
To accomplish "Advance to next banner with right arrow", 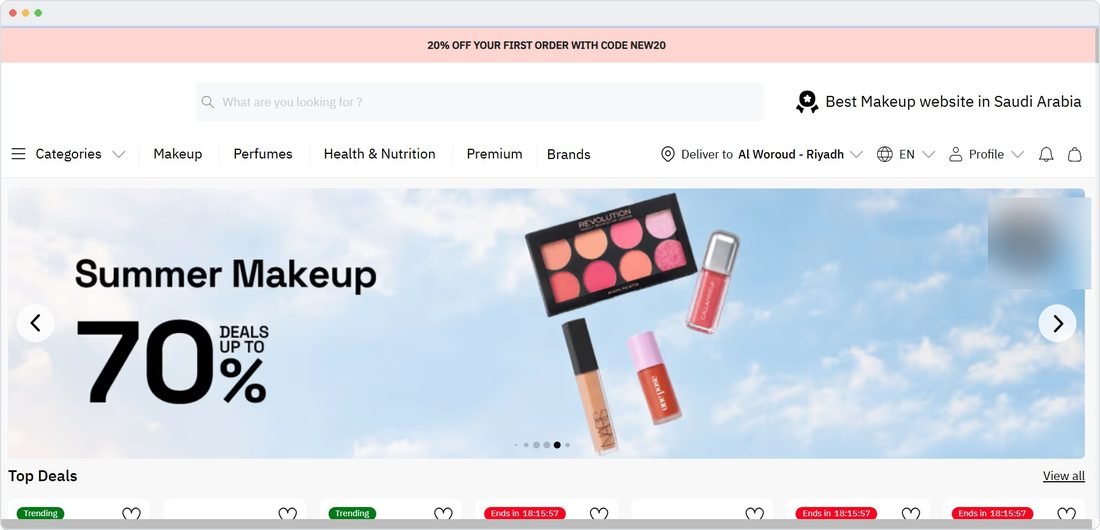I will point(1057,324).
